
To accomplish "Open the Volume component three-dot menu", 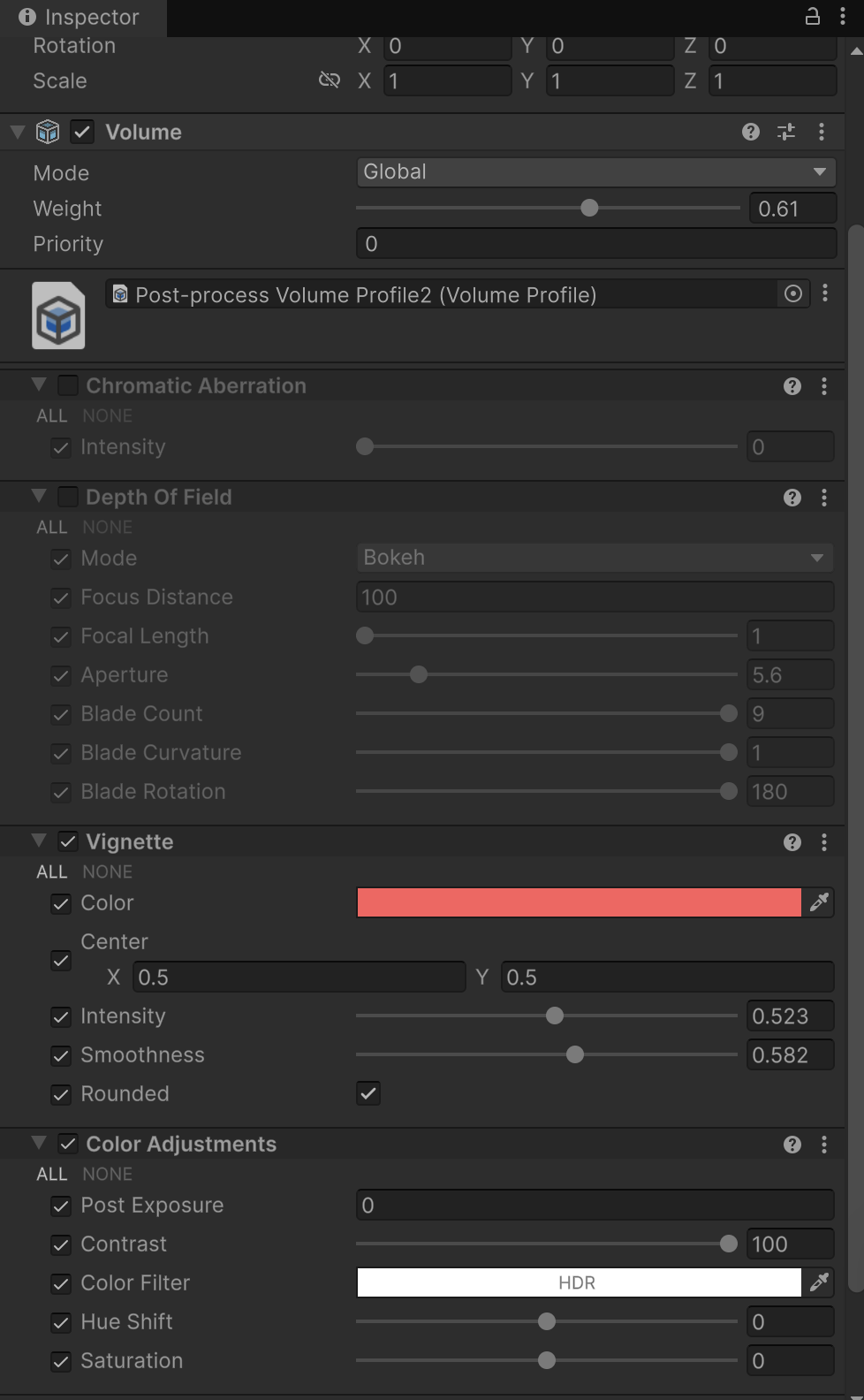I will pos(822,132).
